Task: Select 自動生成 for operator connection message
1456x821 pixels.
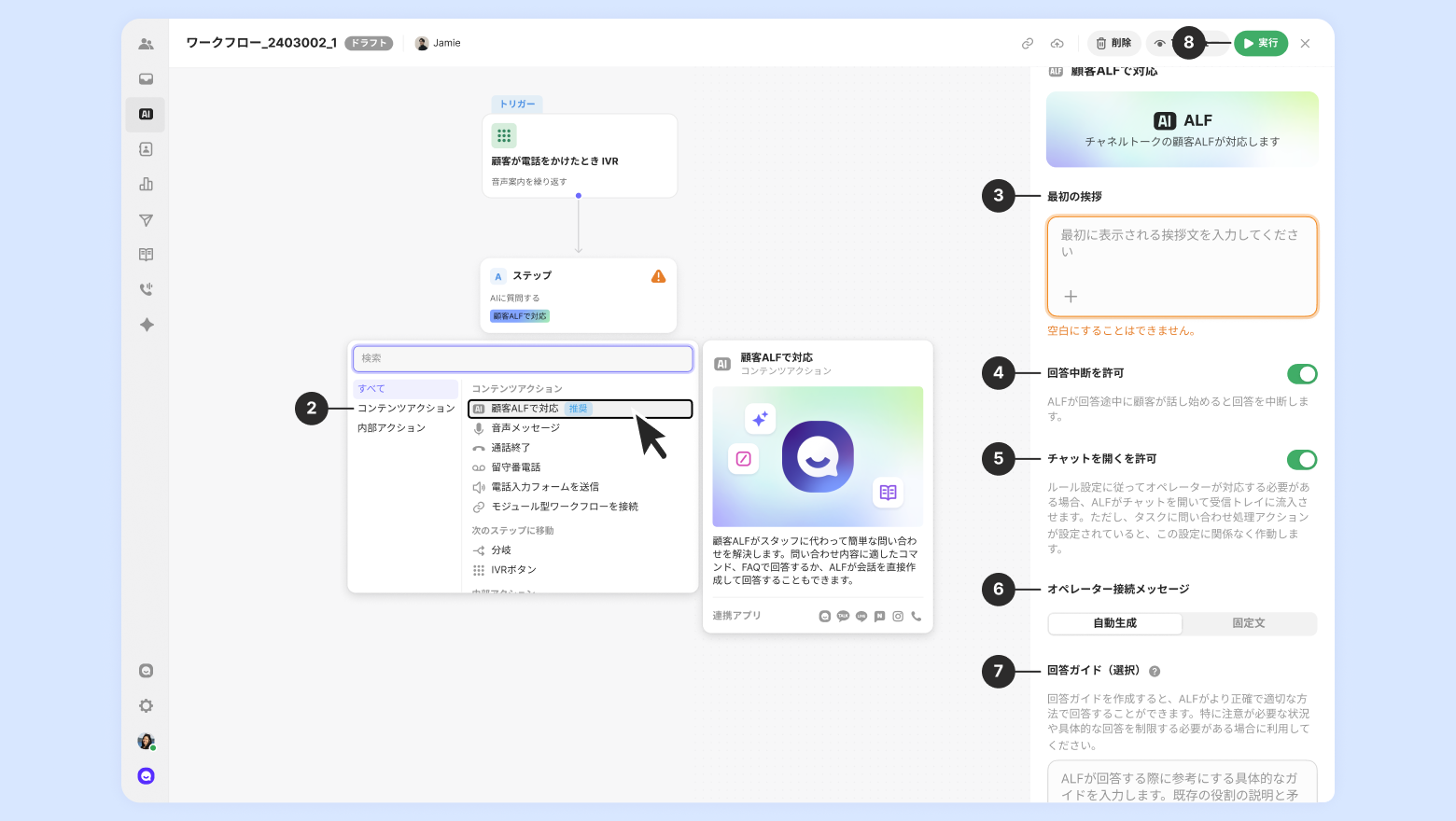Action: pos(1115,623)
